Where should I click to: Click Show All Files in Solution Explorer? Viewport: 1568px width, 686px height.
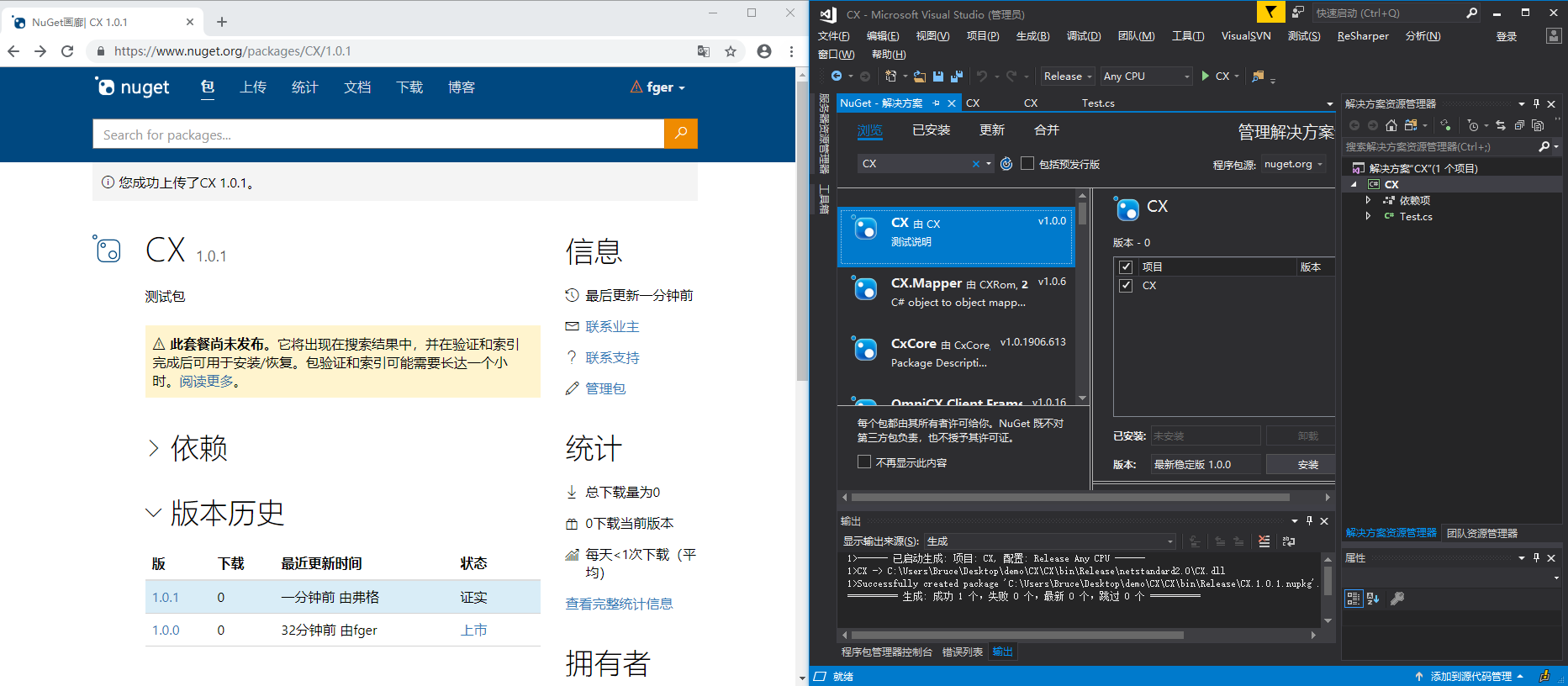click(x=1538, y=125)
